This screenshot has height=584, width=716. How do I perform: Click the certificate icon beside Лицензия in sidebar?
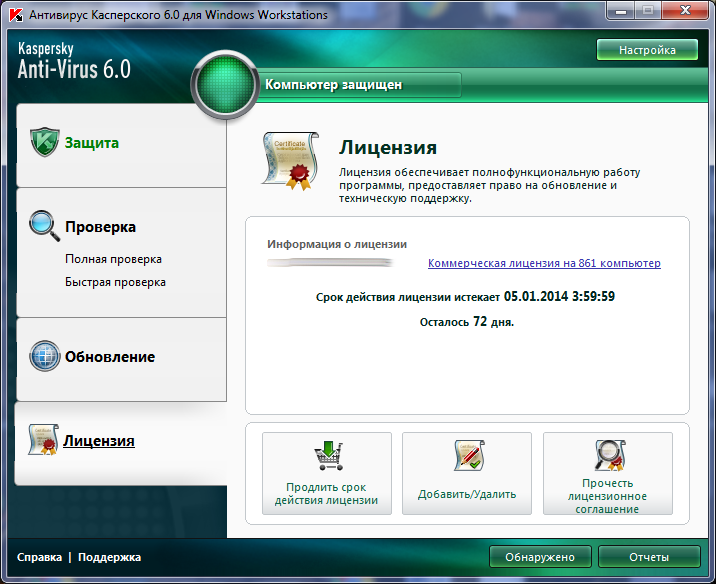(43, 439)
